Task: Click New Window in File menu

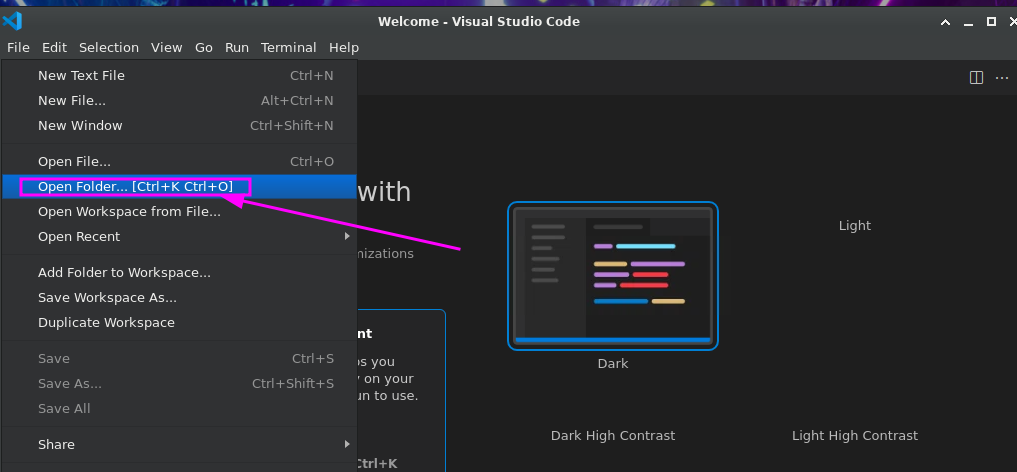Action: [80, 125]
